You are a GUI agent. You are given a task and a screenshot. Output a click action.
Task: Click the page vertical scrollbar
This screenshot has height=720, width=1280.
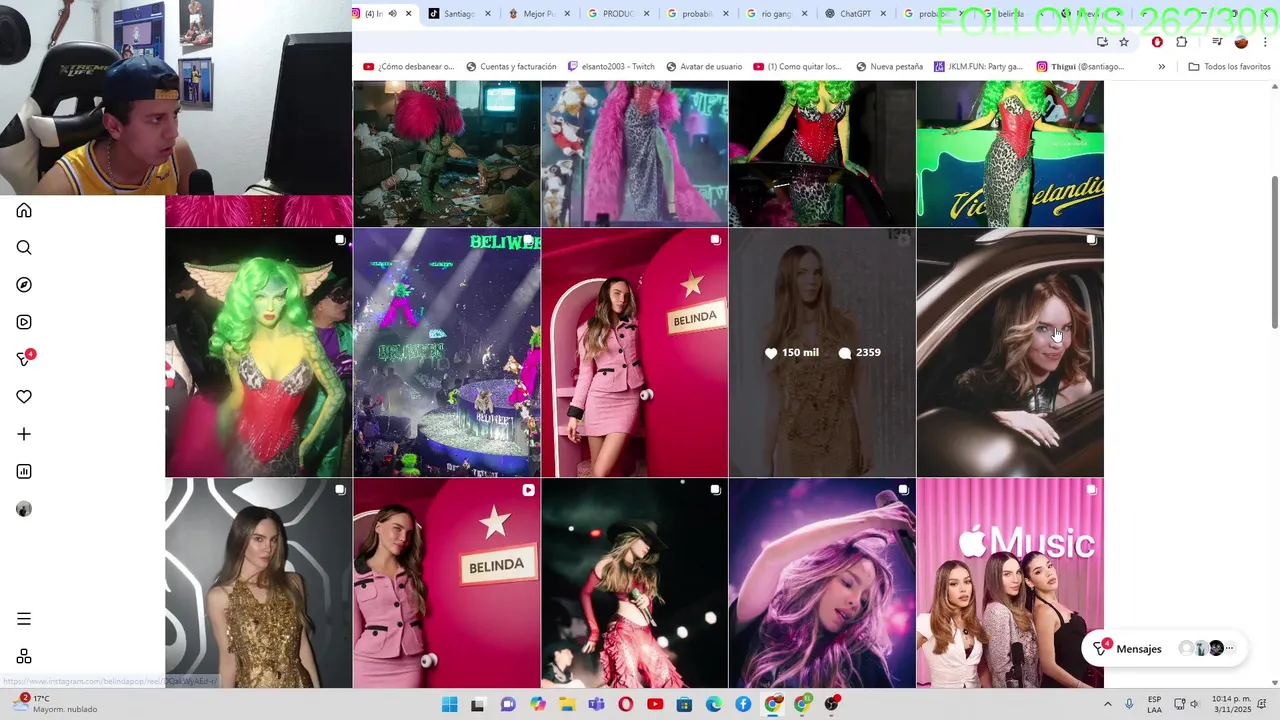click(x=1274, y=252)
